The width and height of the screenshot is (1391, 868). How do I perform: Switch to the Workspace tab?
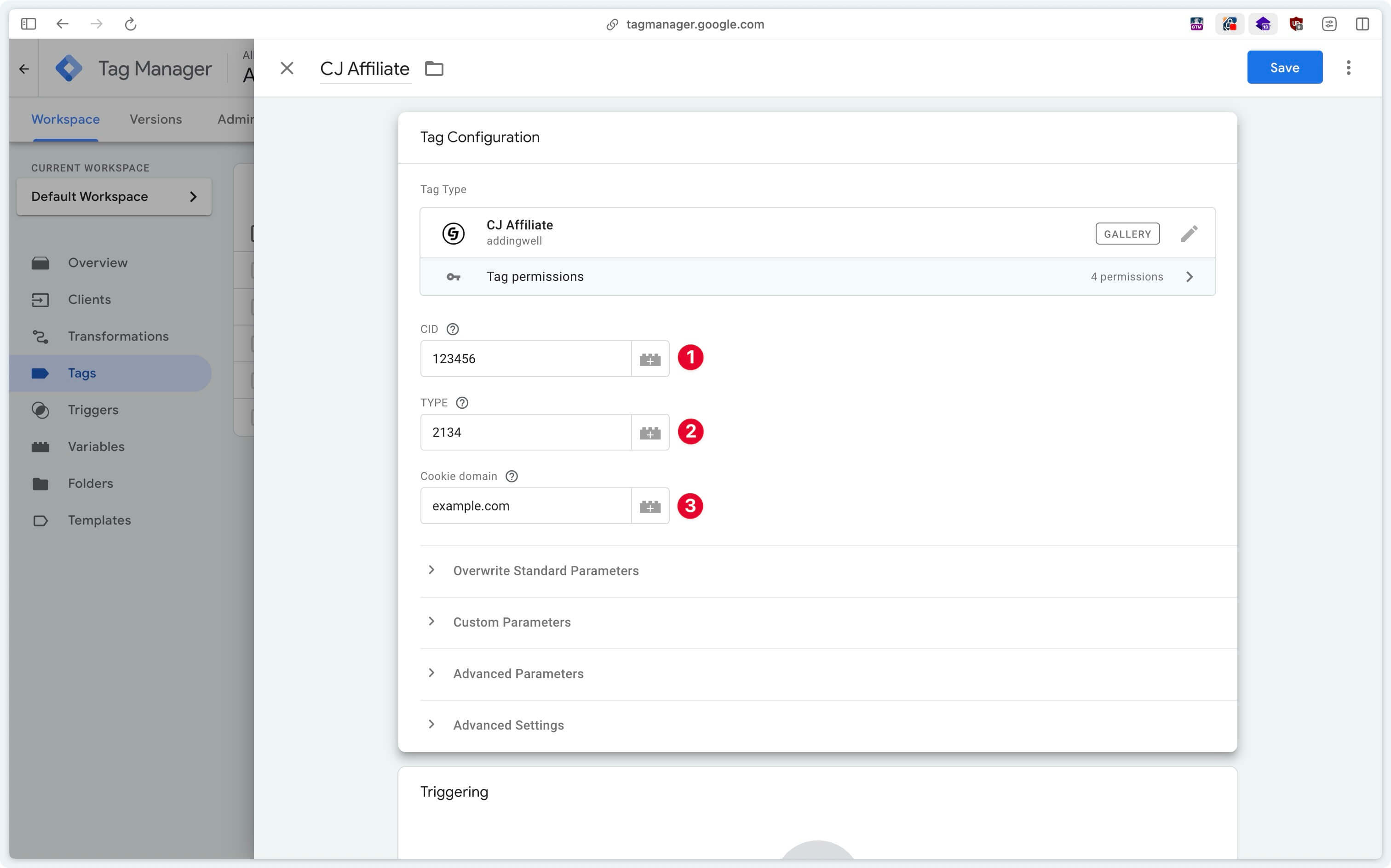pos(65,119)
